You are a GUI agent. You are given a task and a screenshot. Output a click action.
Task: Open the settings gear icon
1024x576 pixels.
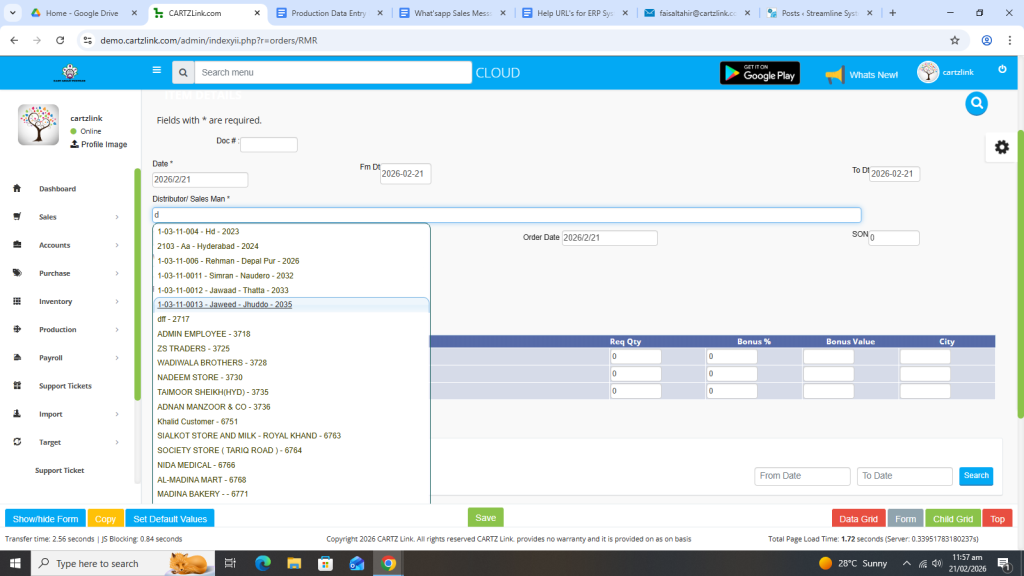tap(1001, 147)
